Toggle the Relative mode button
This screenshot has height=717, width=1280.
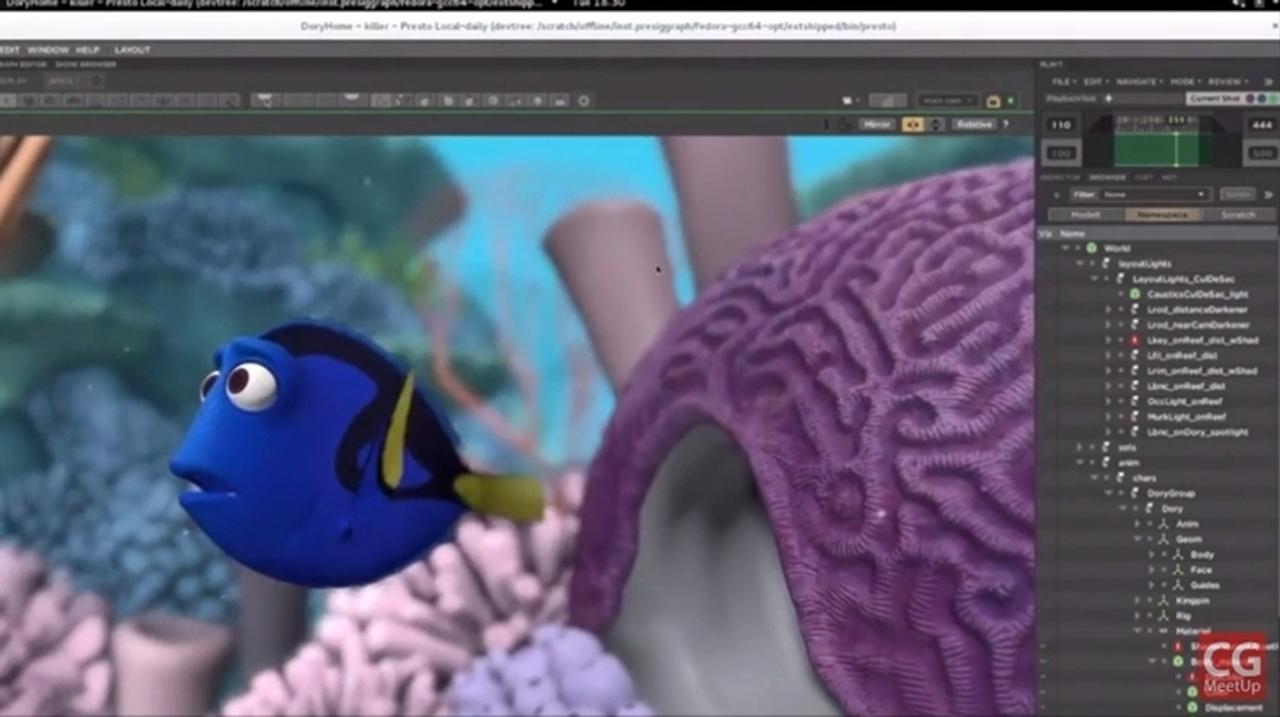(x=973, y=125)
